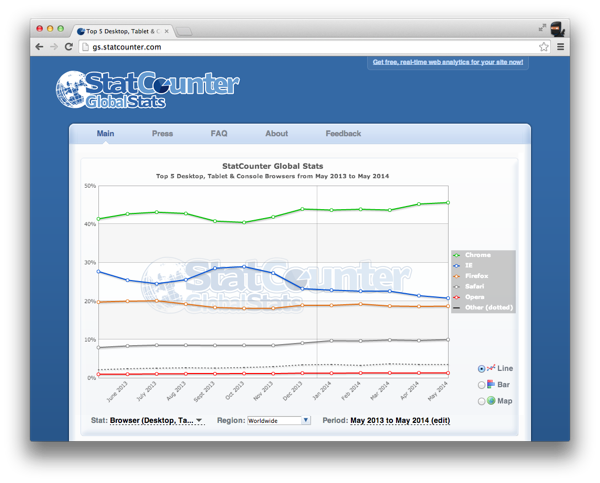
Task: Click the Safari data point at Jan 2014
Action: pos(331,340)
